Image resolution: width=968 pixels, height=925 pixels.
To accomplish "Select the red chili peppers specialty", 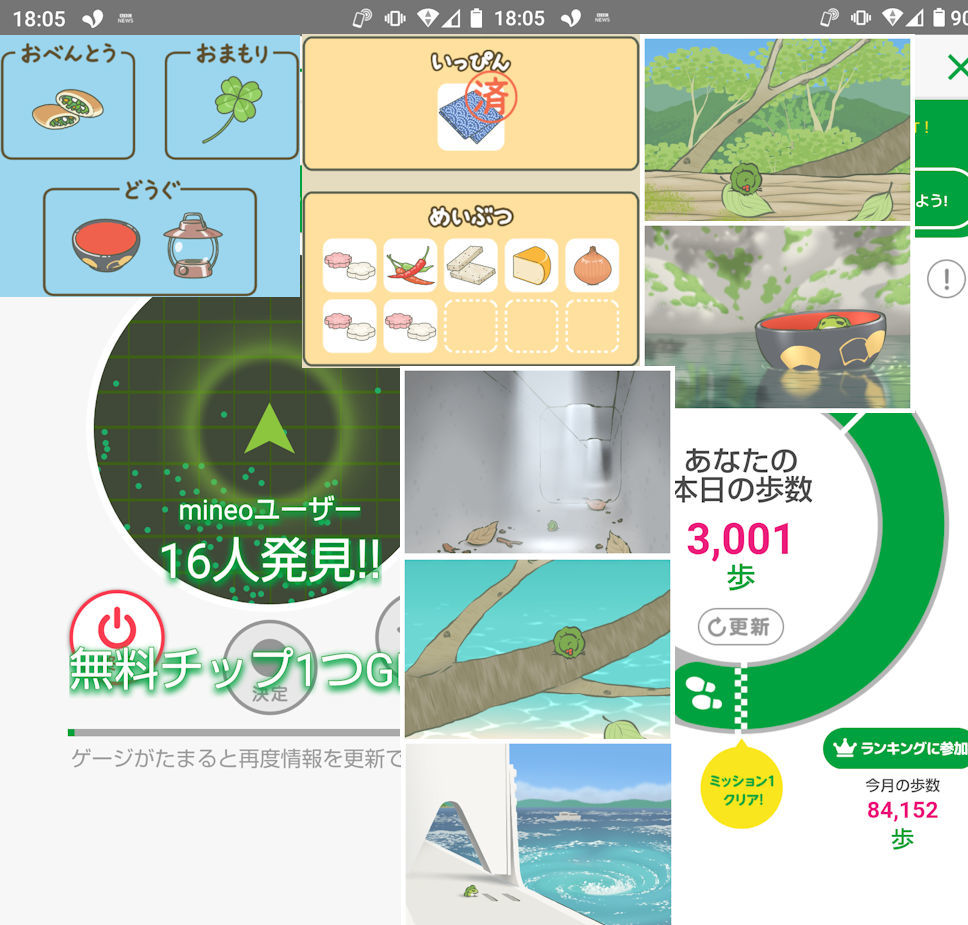I will click(410, 266).
